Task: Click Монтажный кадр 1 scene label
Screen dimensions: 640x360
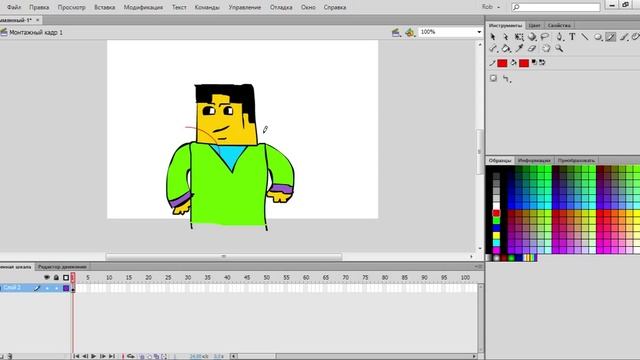Action: pos(36,32)
